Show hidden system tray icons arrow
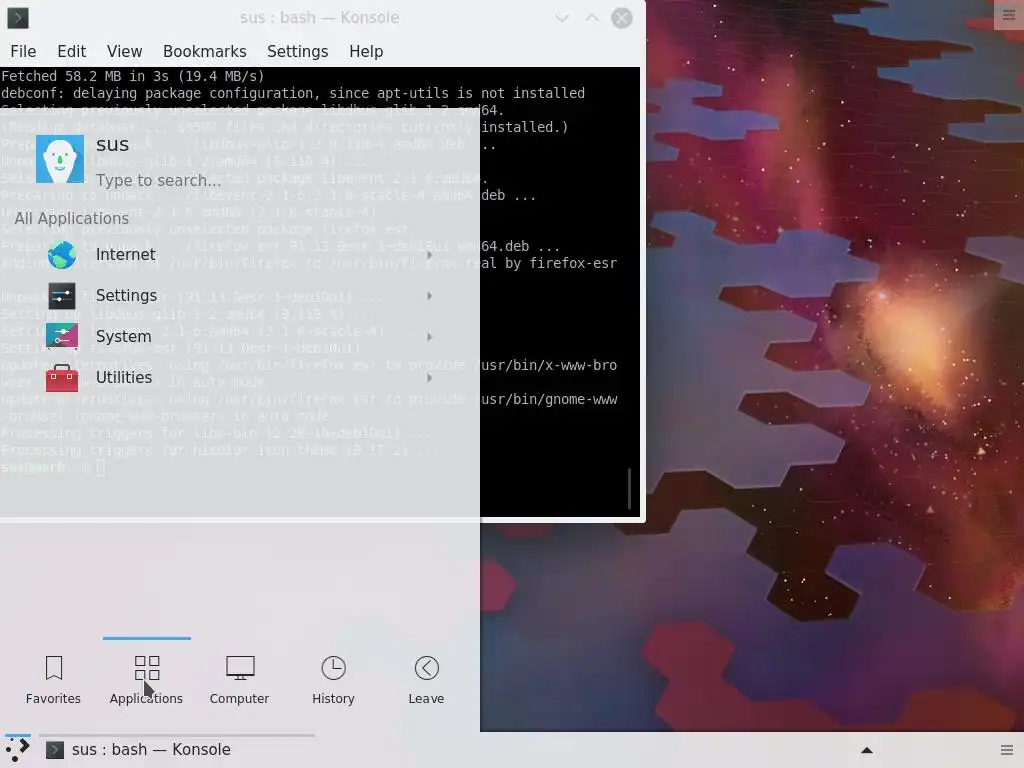This screenshot has width=1024, height=768. click(x=867, y=750)
